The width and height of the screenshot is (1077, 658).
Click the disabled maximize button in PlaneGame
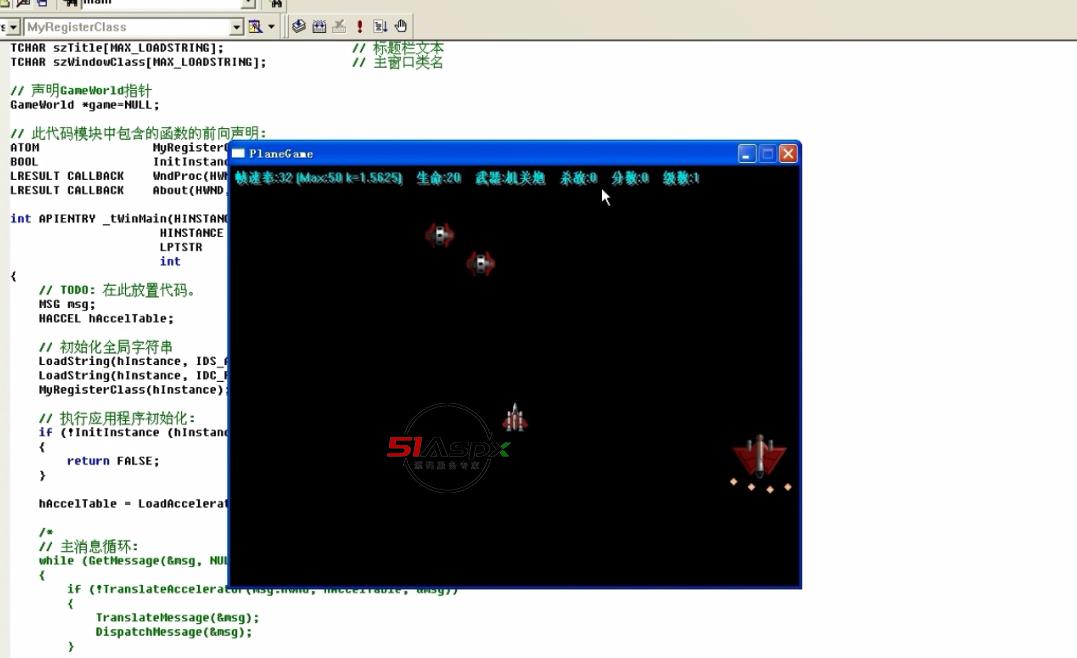[x=767, y=153]
